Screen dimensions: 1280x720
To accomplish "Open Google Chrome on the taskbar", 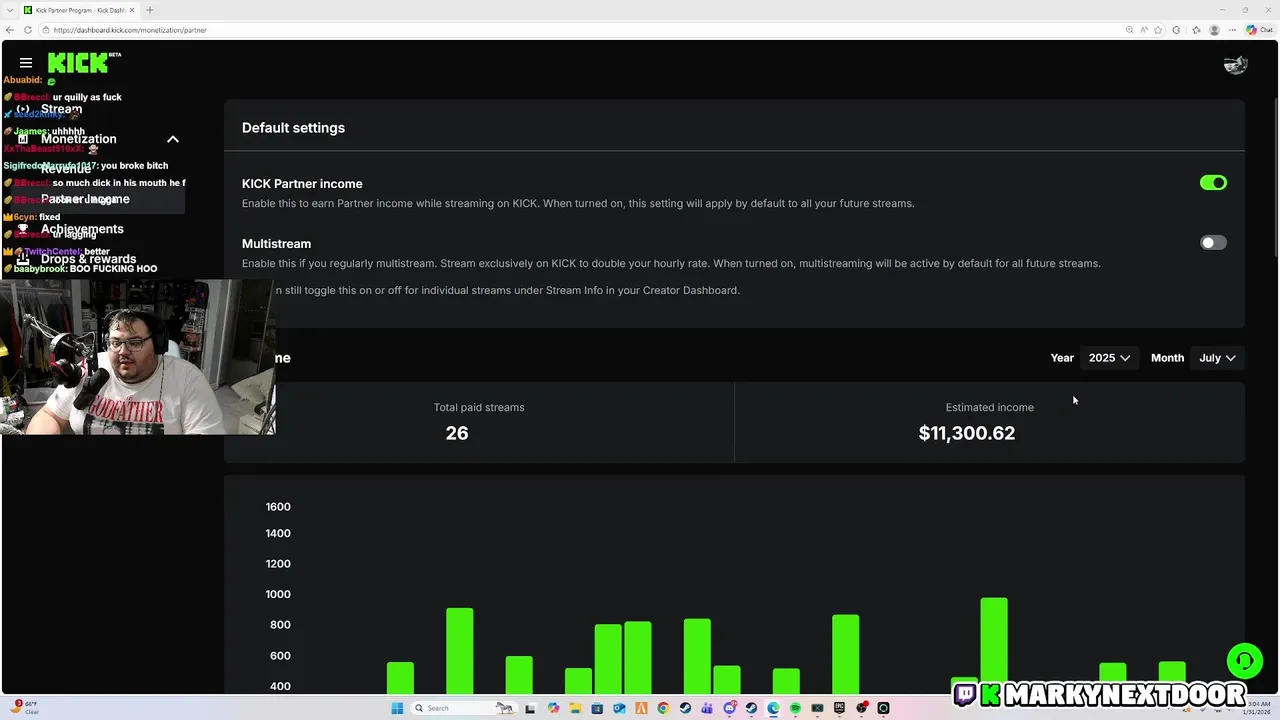I will 663,708.
